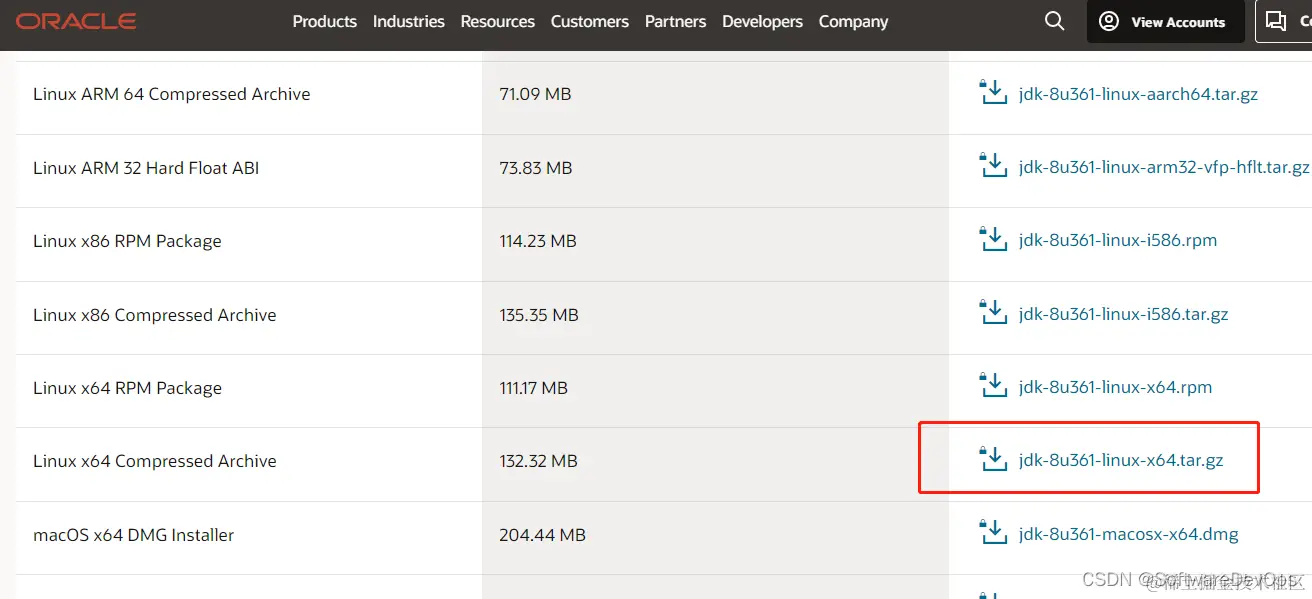Select 'Linux x64 Compressed Archive' text
Viewport: 1312px width, 599px height.
[154, 461]
